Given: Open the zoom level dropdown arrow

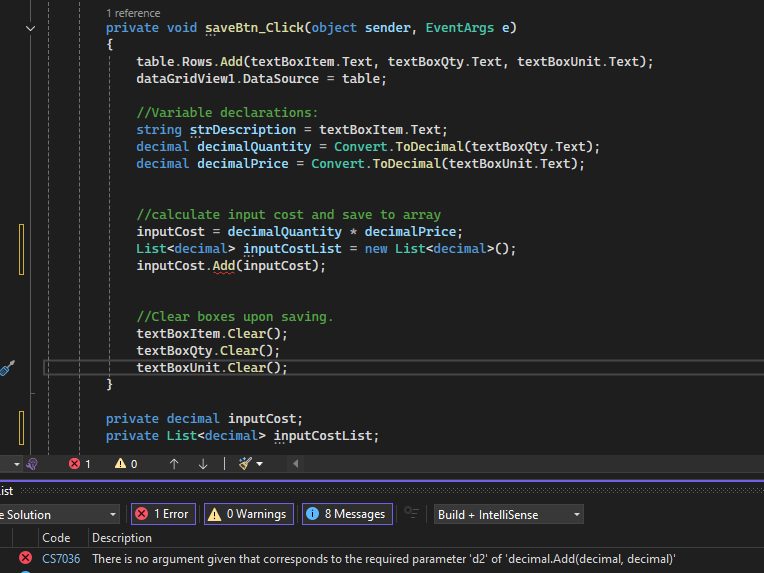Looking at the screenshot, I should click(17, 464).
